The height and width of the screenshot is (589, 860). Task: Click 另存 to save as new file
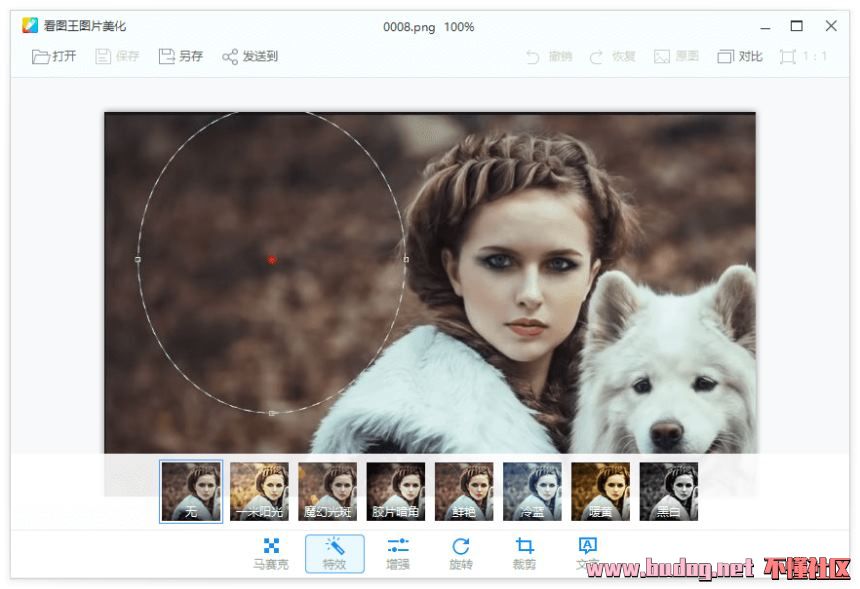181,56
